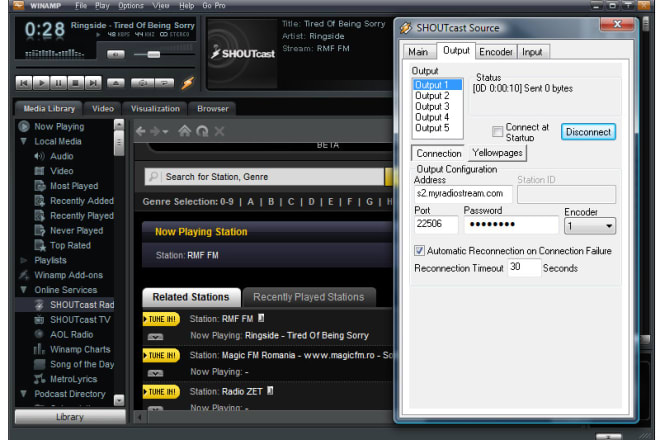This screenshot has width=660, height=440.
Task: Select Most Played in library
Action: [74, 186]
